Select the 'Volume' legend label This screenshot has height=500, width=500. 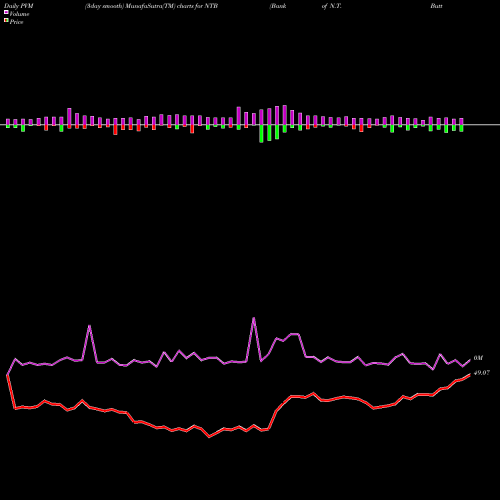[19, 14]
